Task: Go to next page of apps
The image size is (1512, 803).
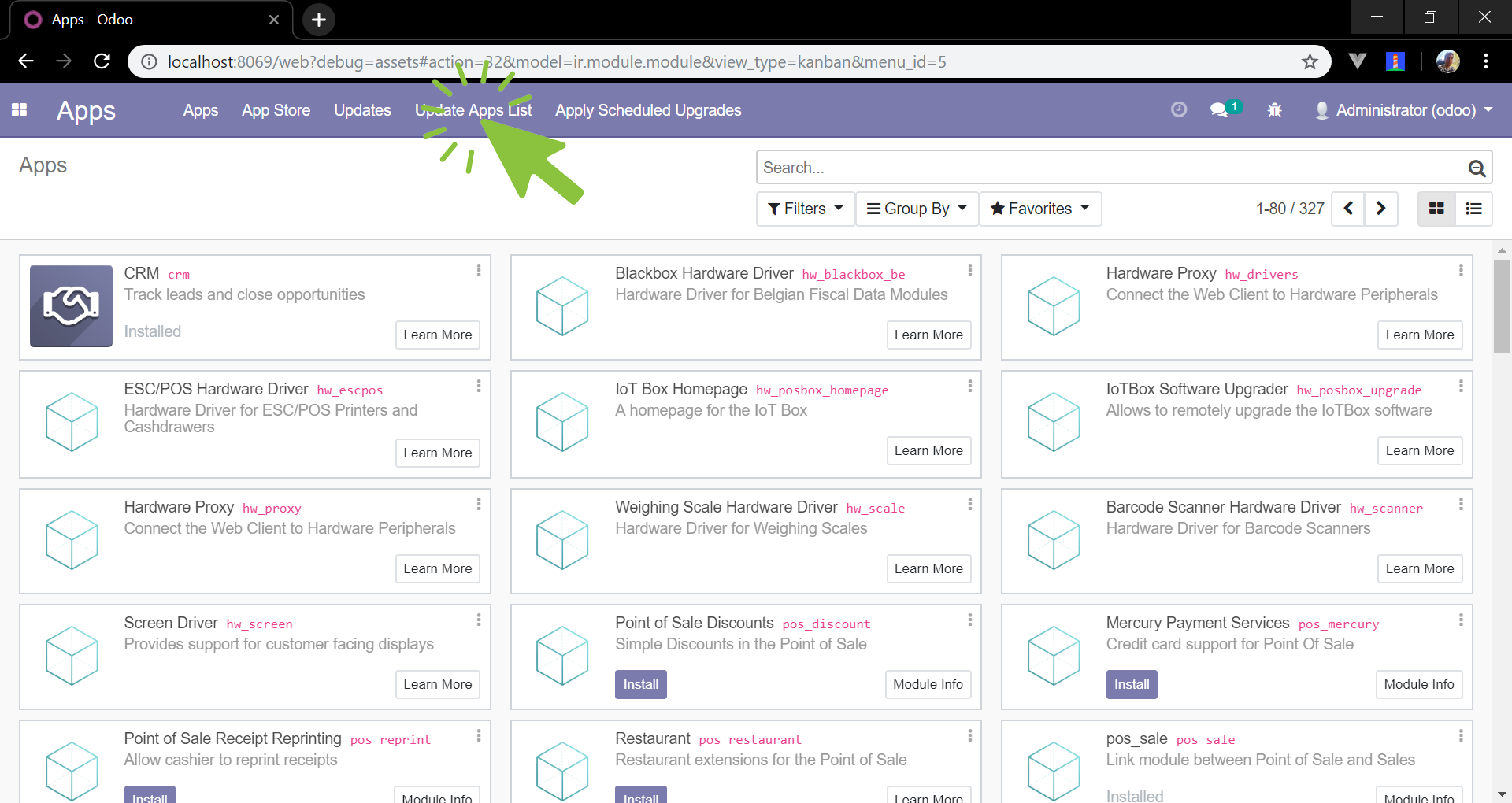Action: (x=1381, y=209)
